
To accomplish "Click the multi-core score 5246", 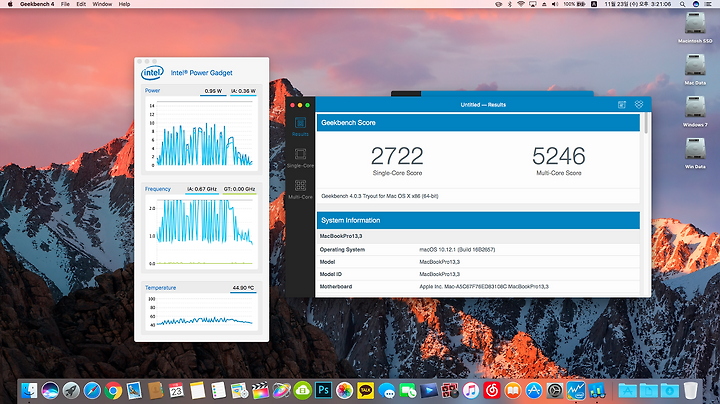I will click(559, 156).
